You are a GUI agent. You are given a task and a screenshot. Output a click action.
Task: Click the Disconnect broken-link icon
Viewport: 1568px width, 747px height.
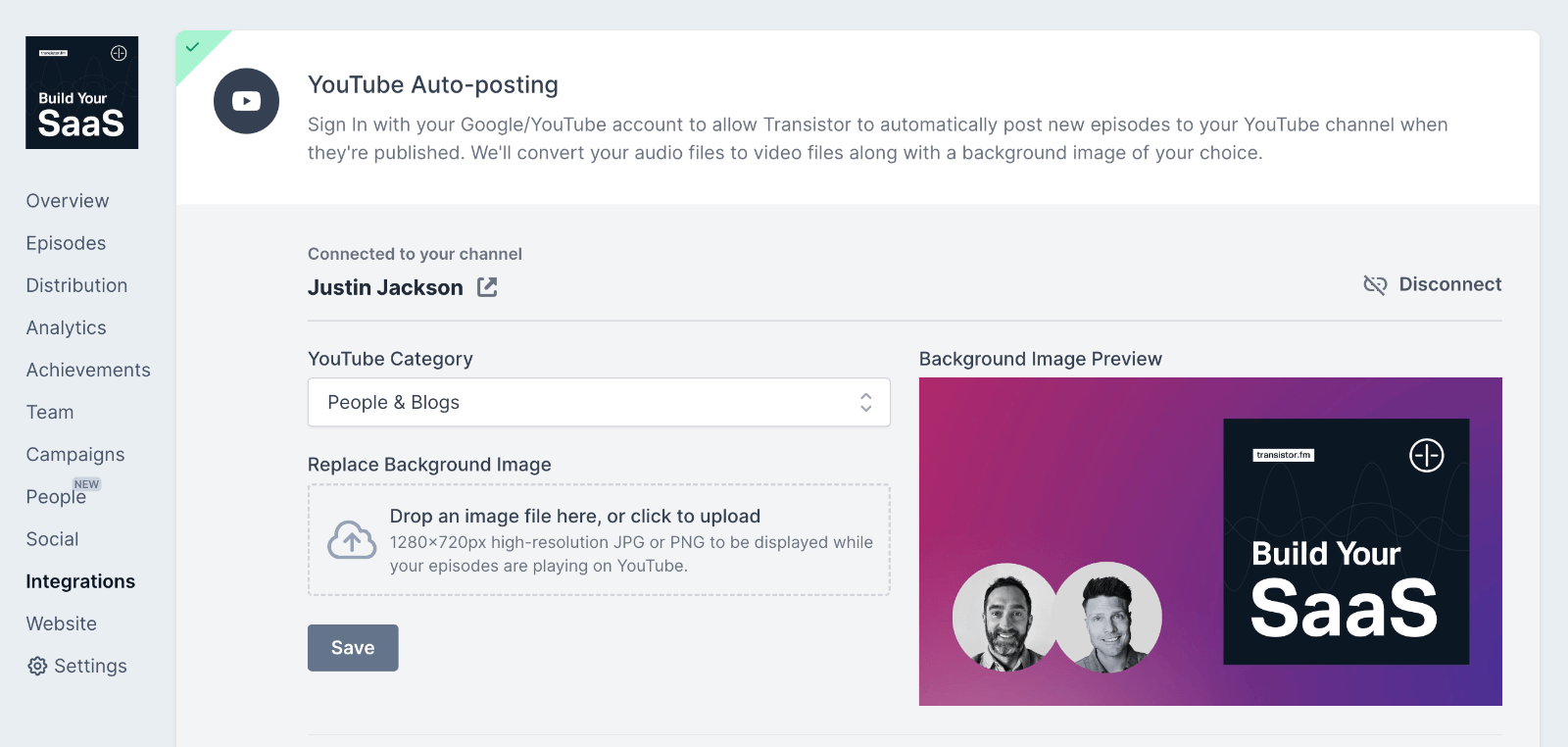coord(1375,285)
